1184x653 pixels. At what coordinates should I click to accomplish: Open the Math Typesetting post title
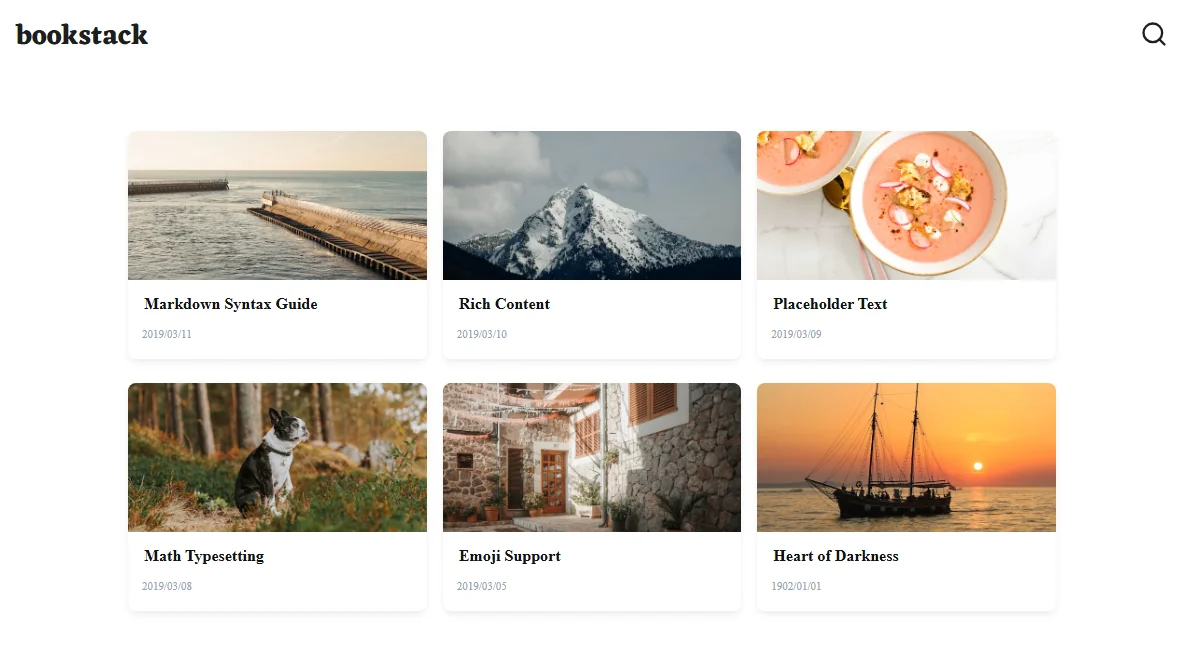click(x=204, y=556)
